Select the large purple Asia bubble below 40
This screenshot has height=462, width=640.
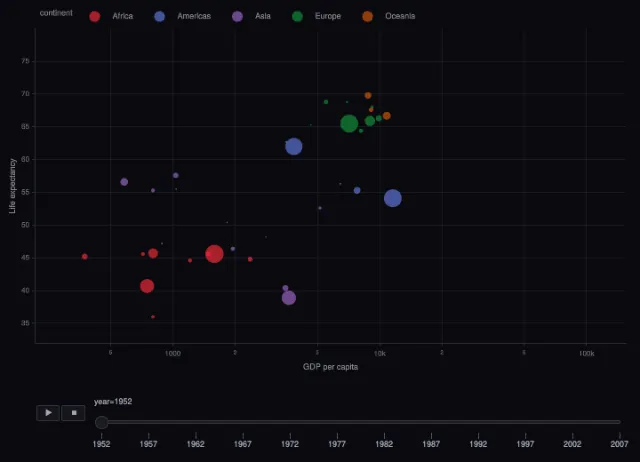point(289,298)
